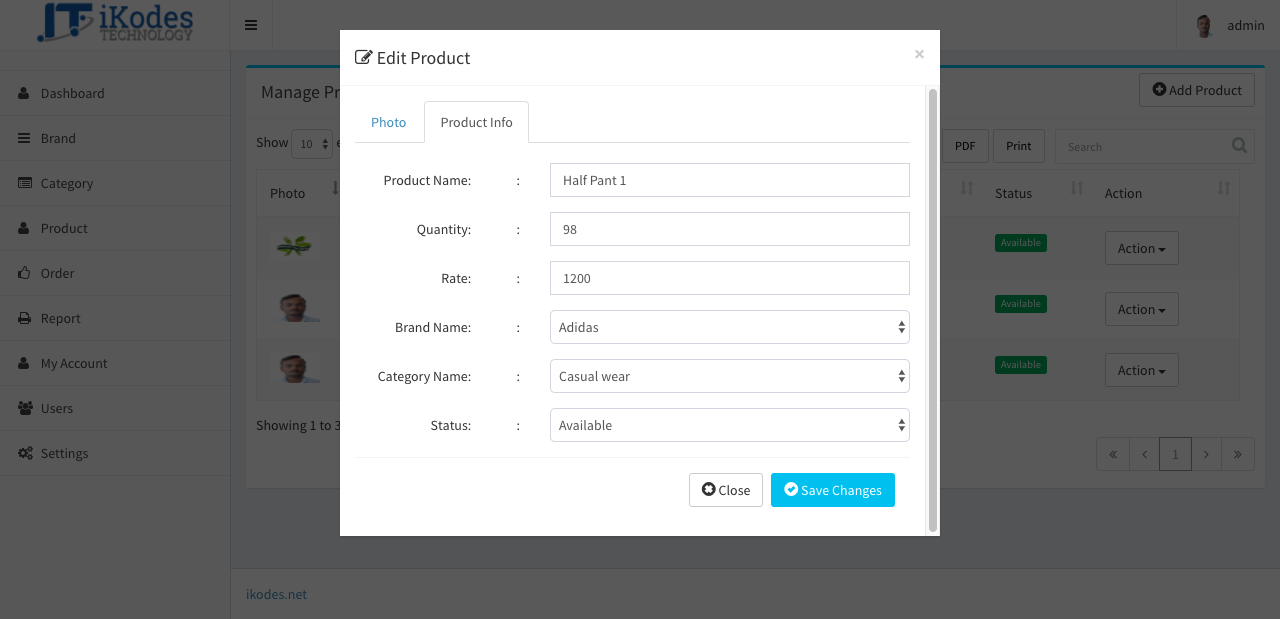The width and height of the screenshot is (1280, 619).
Task: Open the Category Name dropdown
Action: coord(730,376)
